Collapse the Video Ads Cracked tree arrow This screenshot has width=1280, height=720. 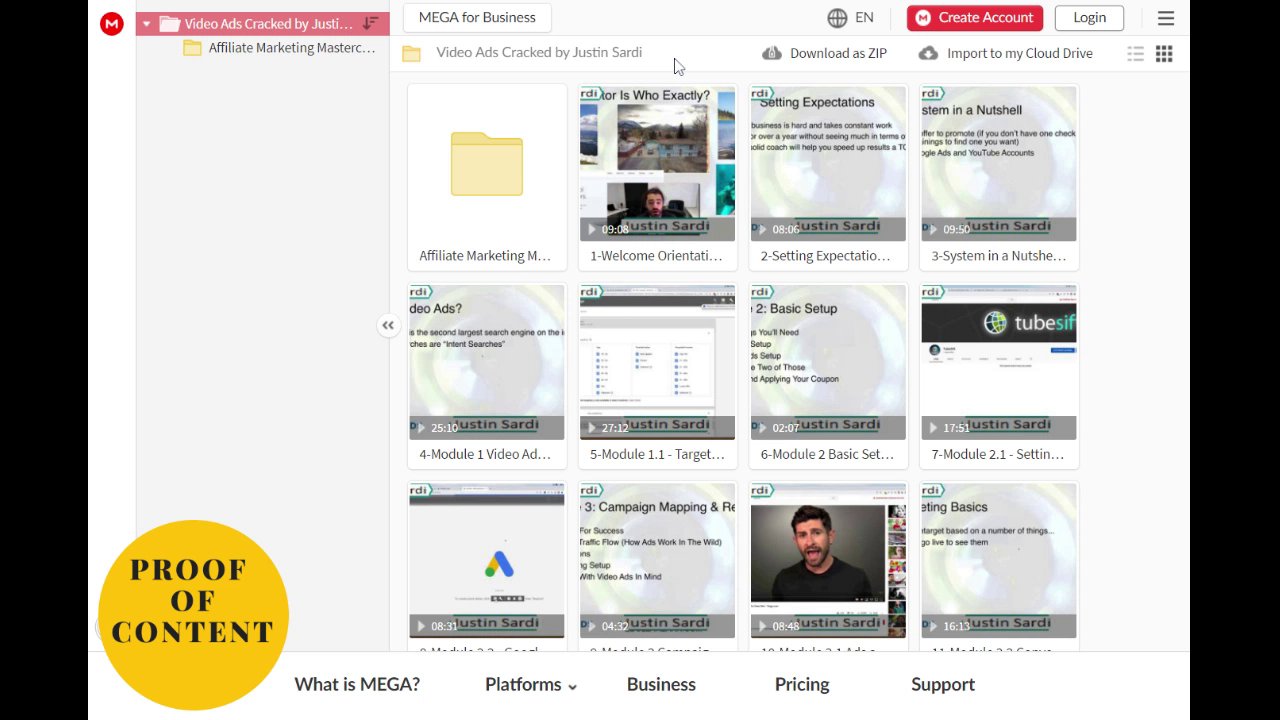[x=146, y=24]
